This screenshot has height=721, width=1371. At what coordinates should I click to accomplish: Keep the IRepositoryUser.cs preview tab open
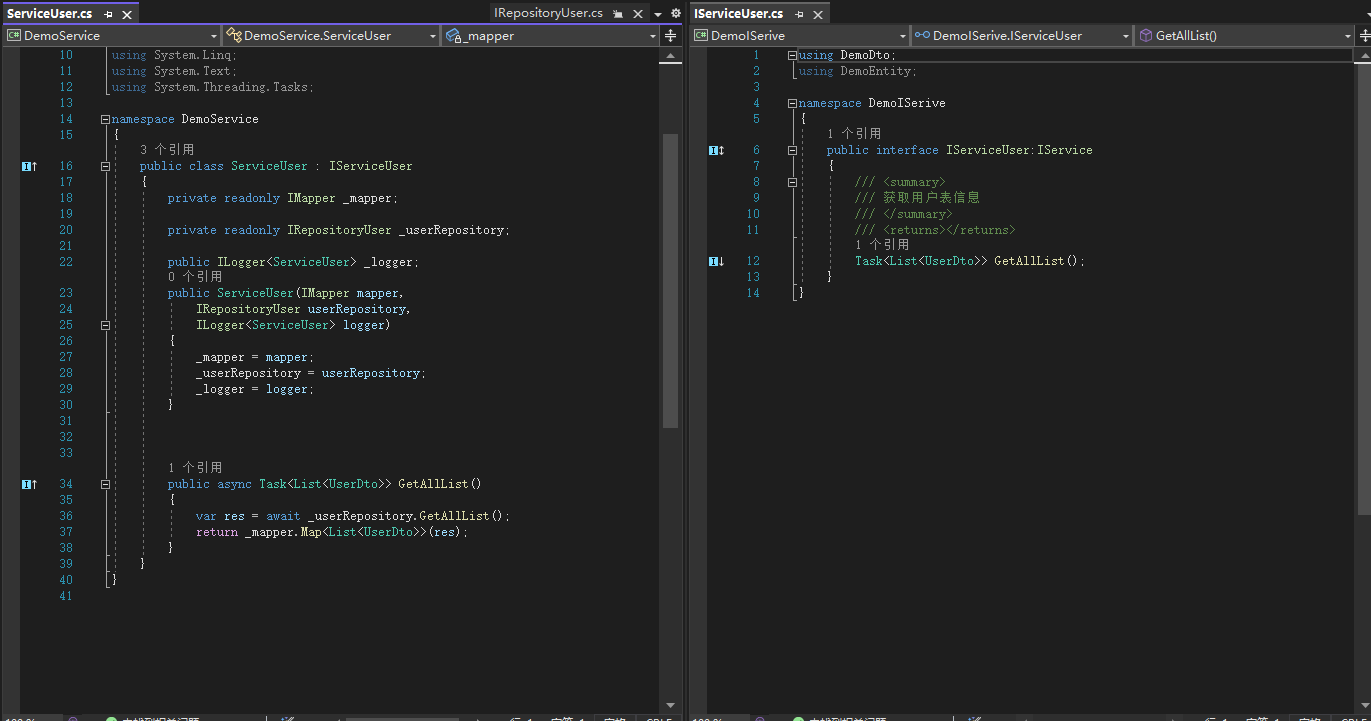618,14
